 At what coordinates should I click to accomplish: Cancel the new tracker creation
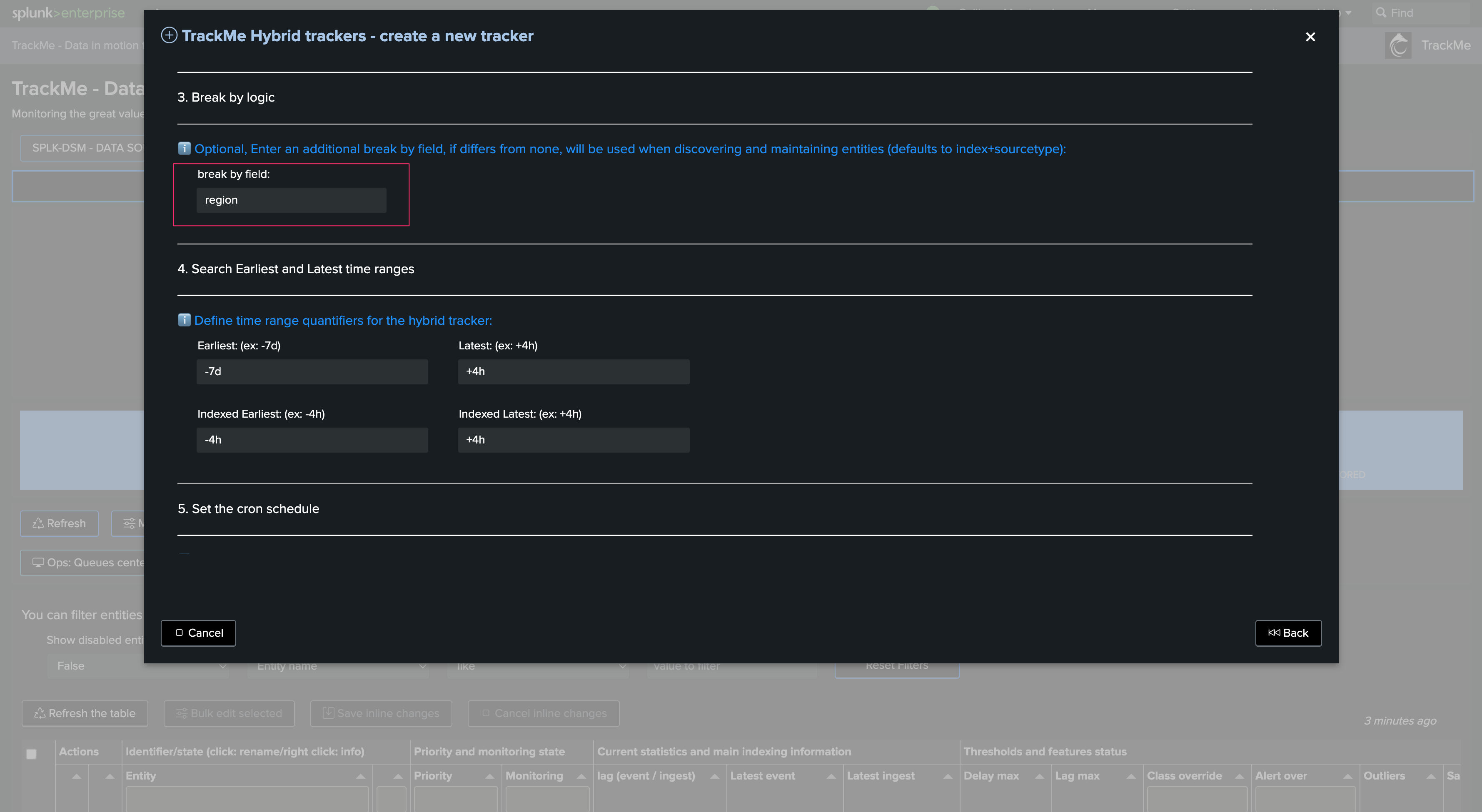(199, 633)
